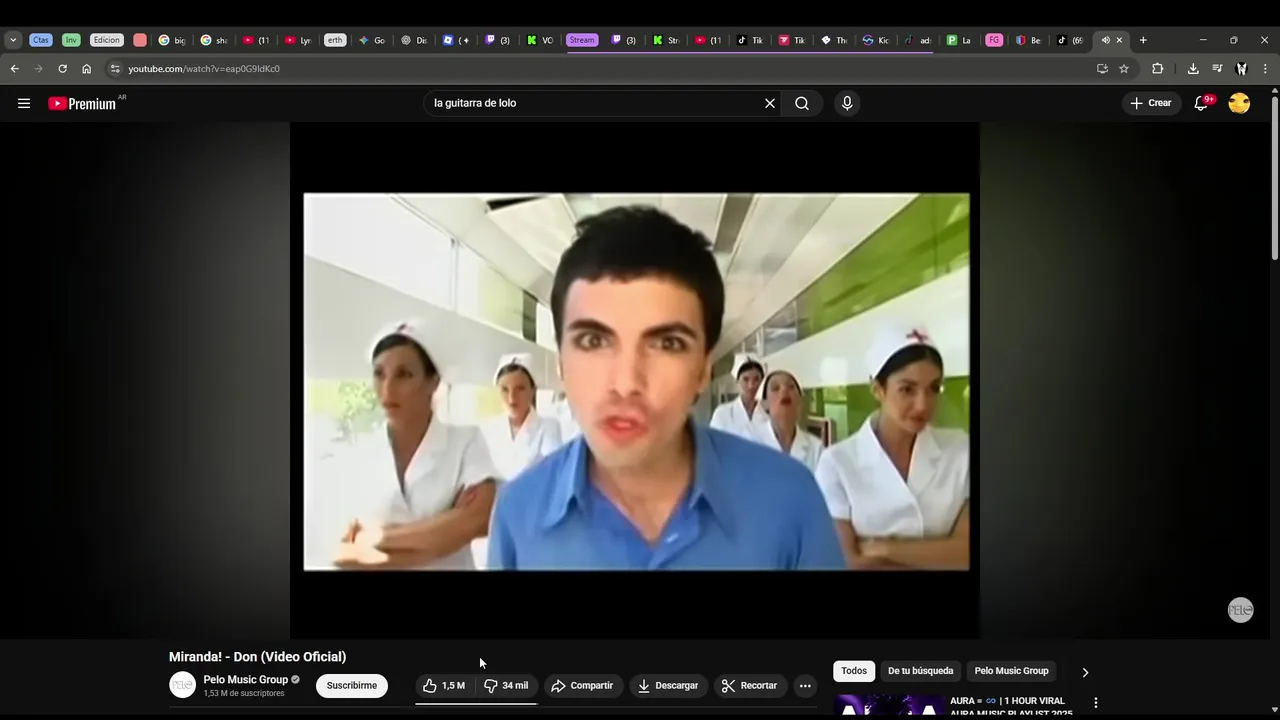Image resolution: width=1280 pixels, height=720 pixels.
Task: Open the tab search dropdown arrow
Action: 13,40
